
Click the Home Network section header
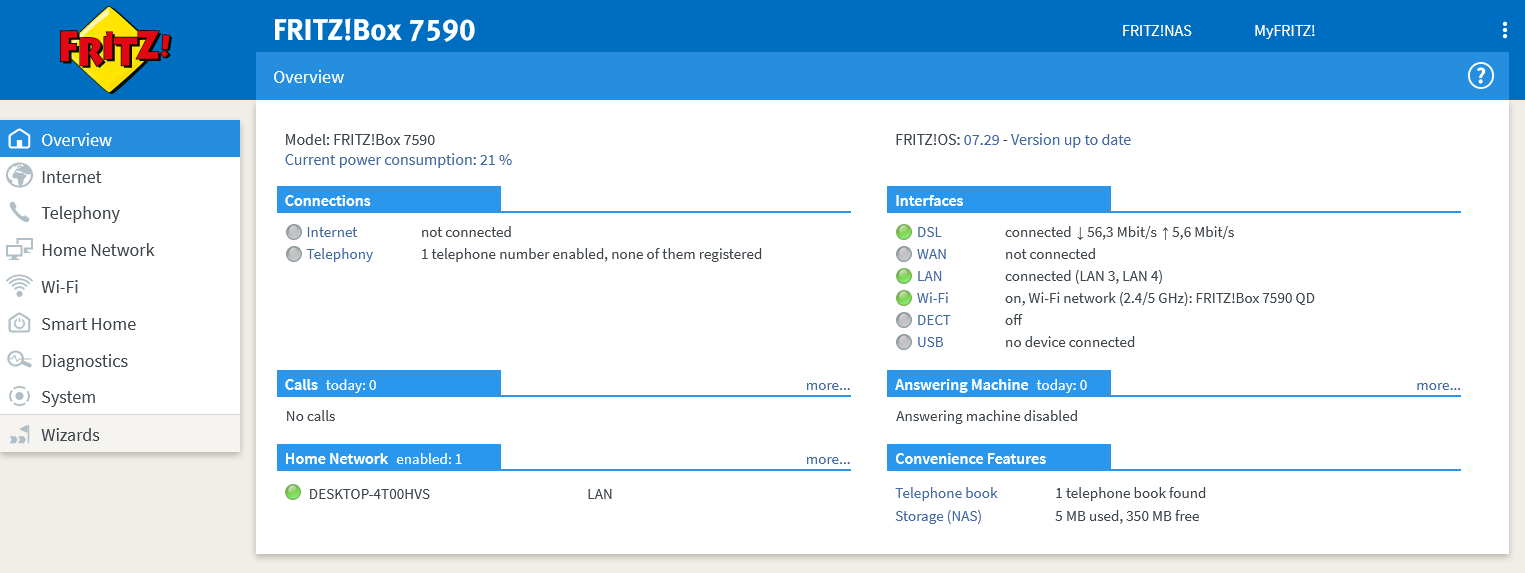(x=389, y=458)
